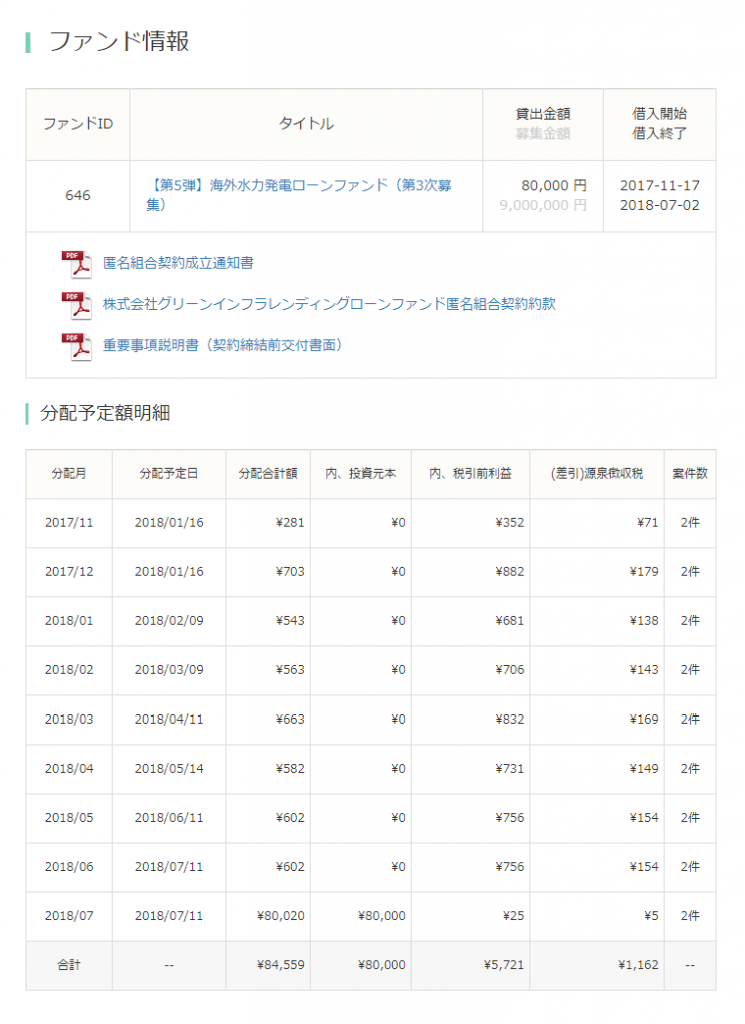Click the PDF icon beside 匿名組合契約成立通知書
Screen dimensions: 745x1024
76,263
